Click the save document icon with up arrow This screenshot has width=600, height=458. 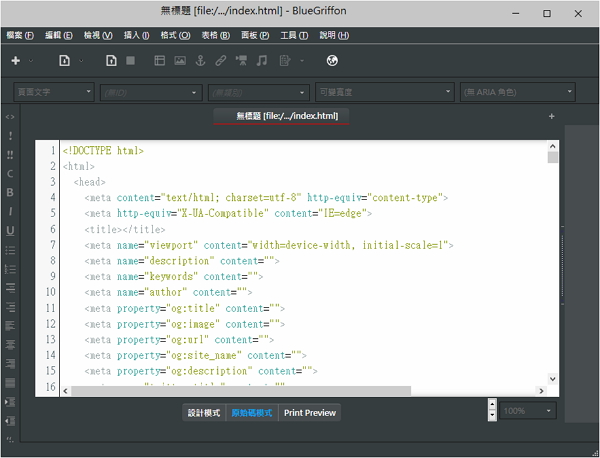(111, 60)
